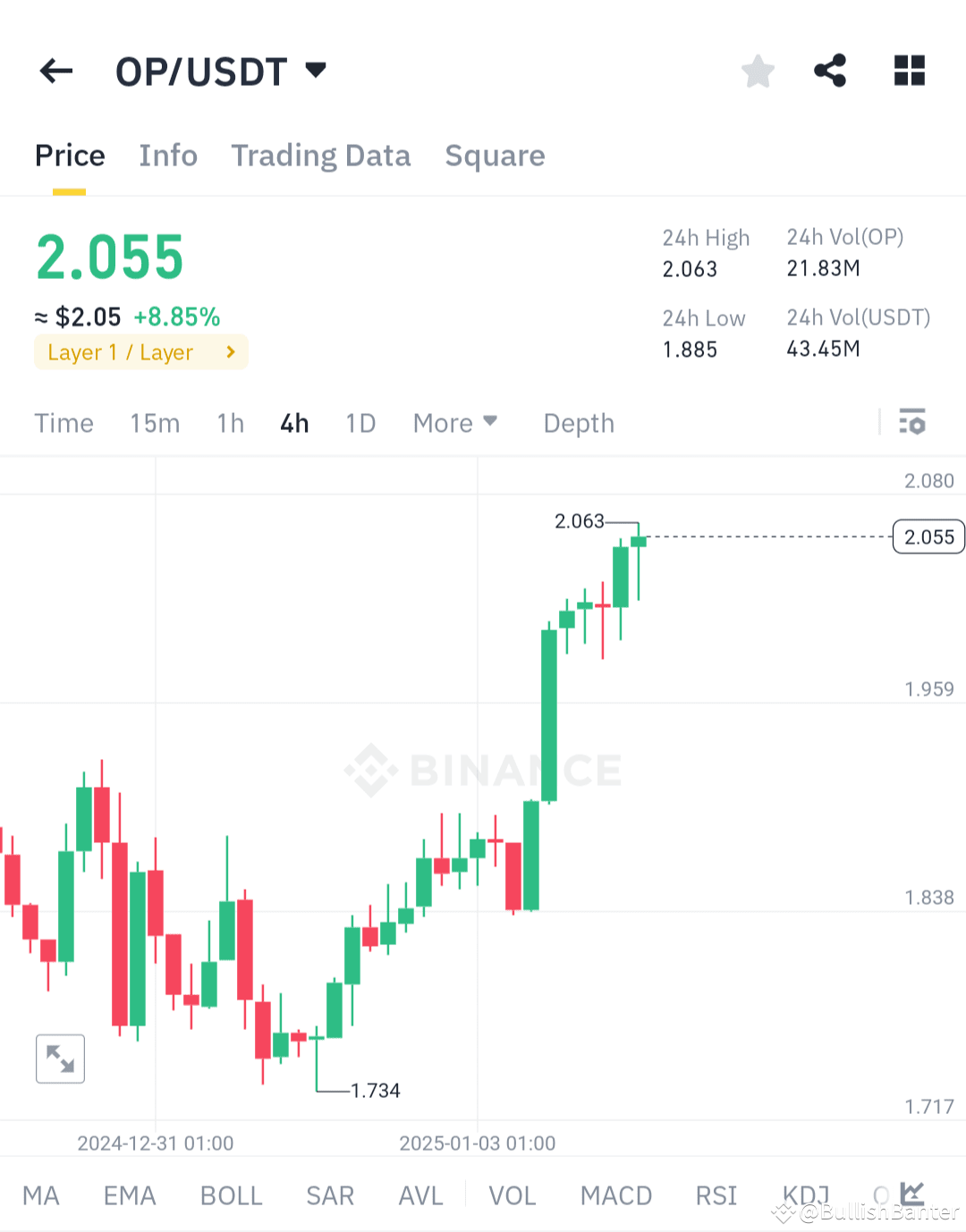This screenshot has height=1232, width=966.
Task: Expand the chart to fullscreen
Action: tap(59, 1059)
